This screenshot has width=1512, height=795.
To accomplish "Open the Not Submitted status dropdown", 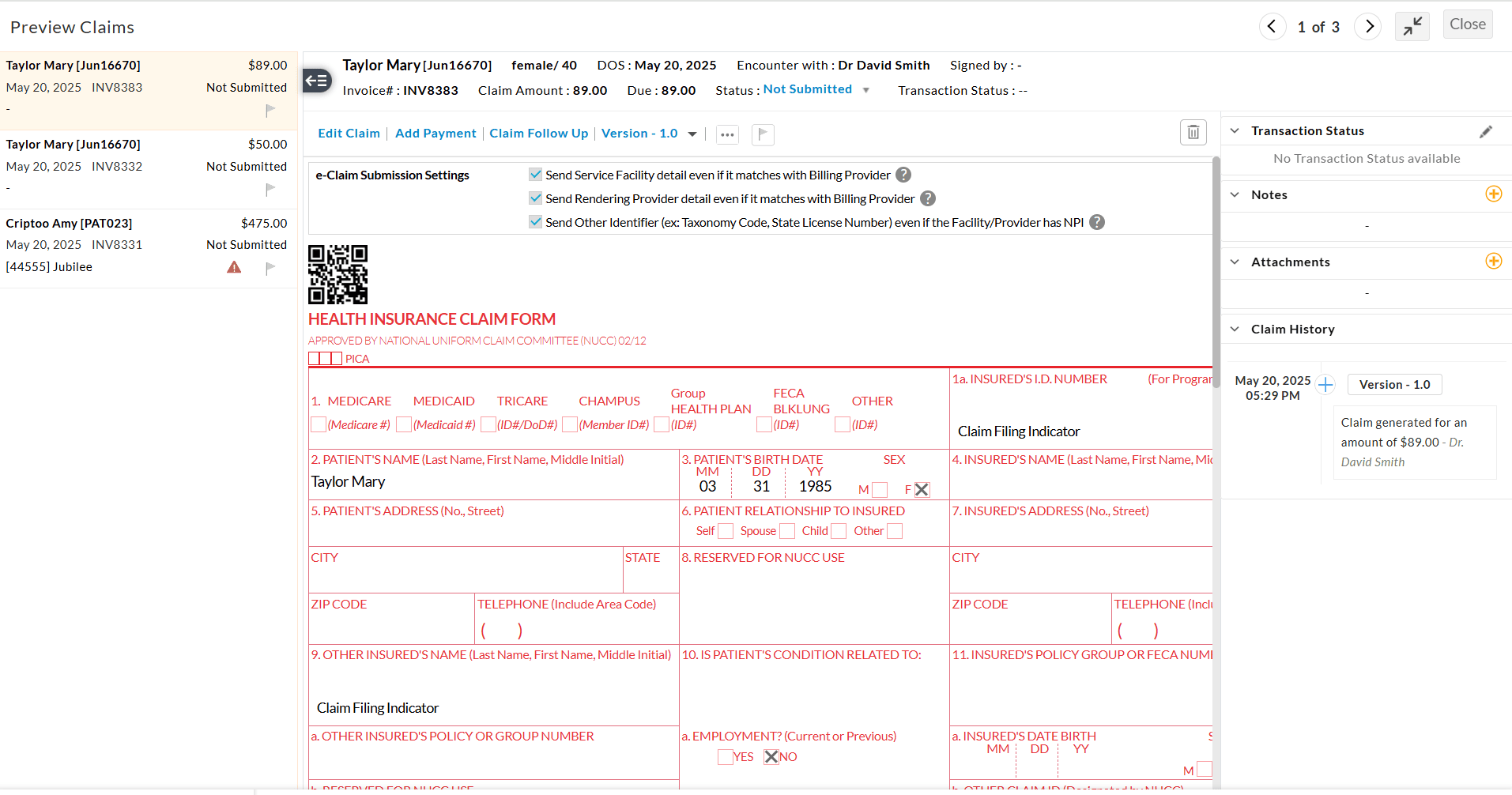I will [x=815, y=89].
